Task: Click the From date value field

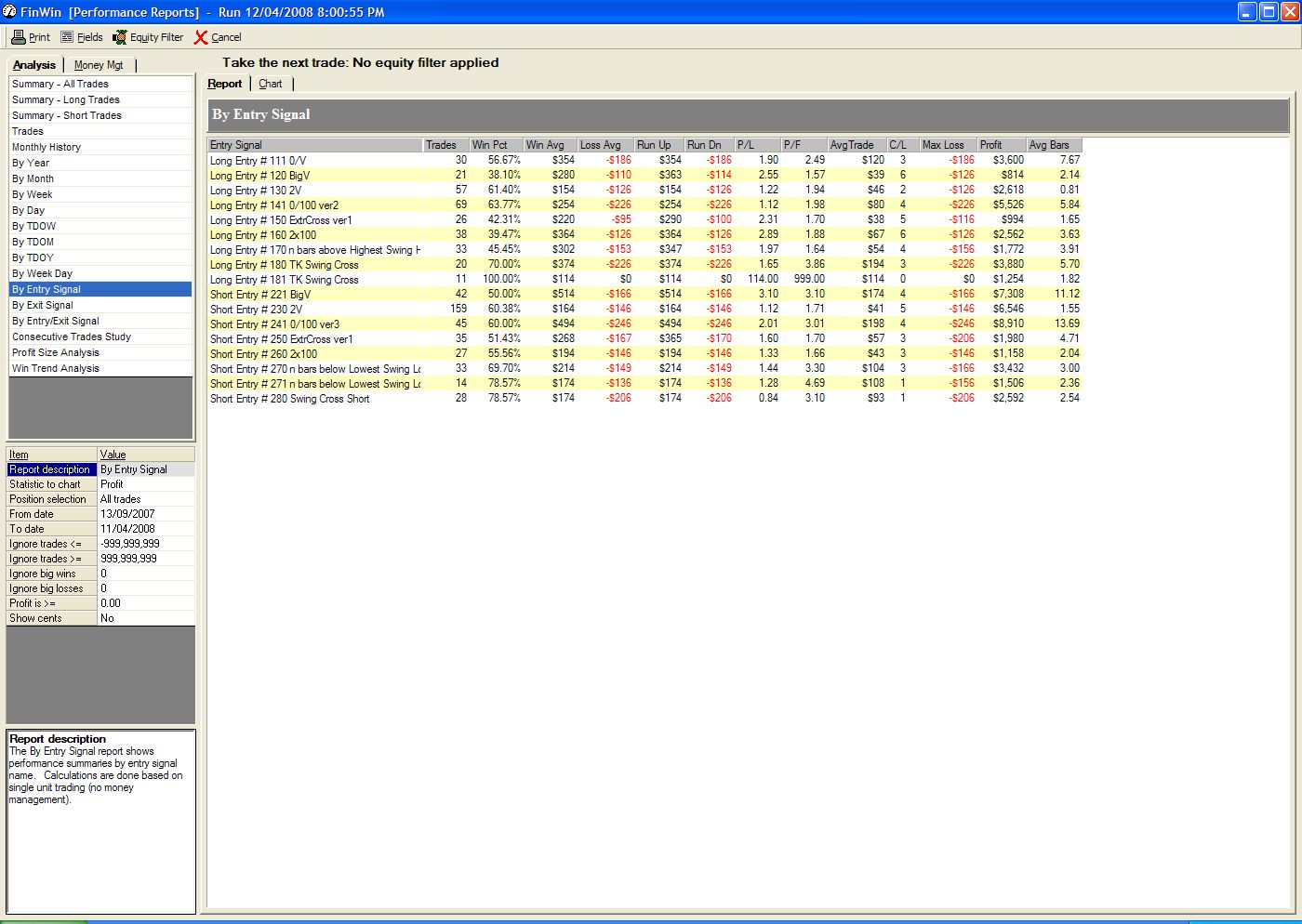Action: pos(146,514)
